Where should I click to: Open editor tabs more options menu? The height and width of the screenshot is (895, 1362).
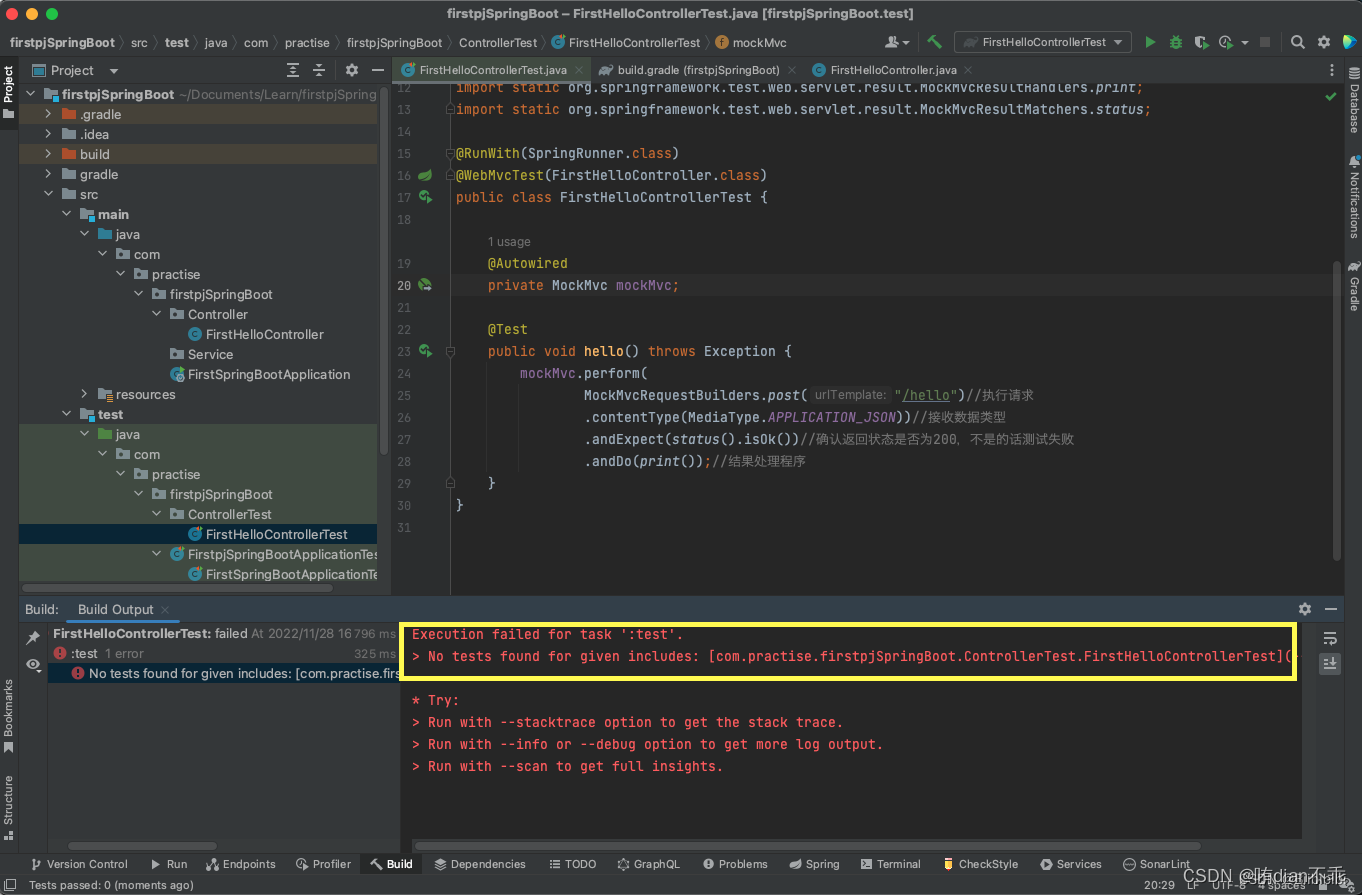1331,70
